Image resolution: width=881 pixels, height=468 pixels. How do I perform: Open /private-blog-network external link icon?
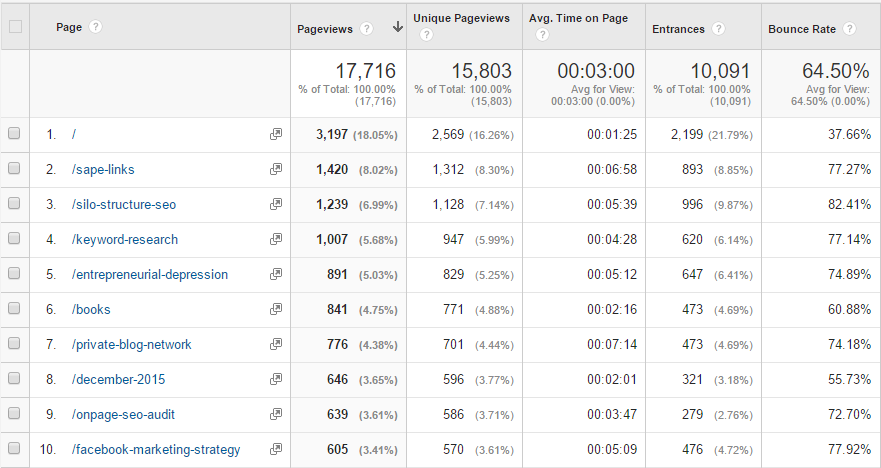pos(275,344)
